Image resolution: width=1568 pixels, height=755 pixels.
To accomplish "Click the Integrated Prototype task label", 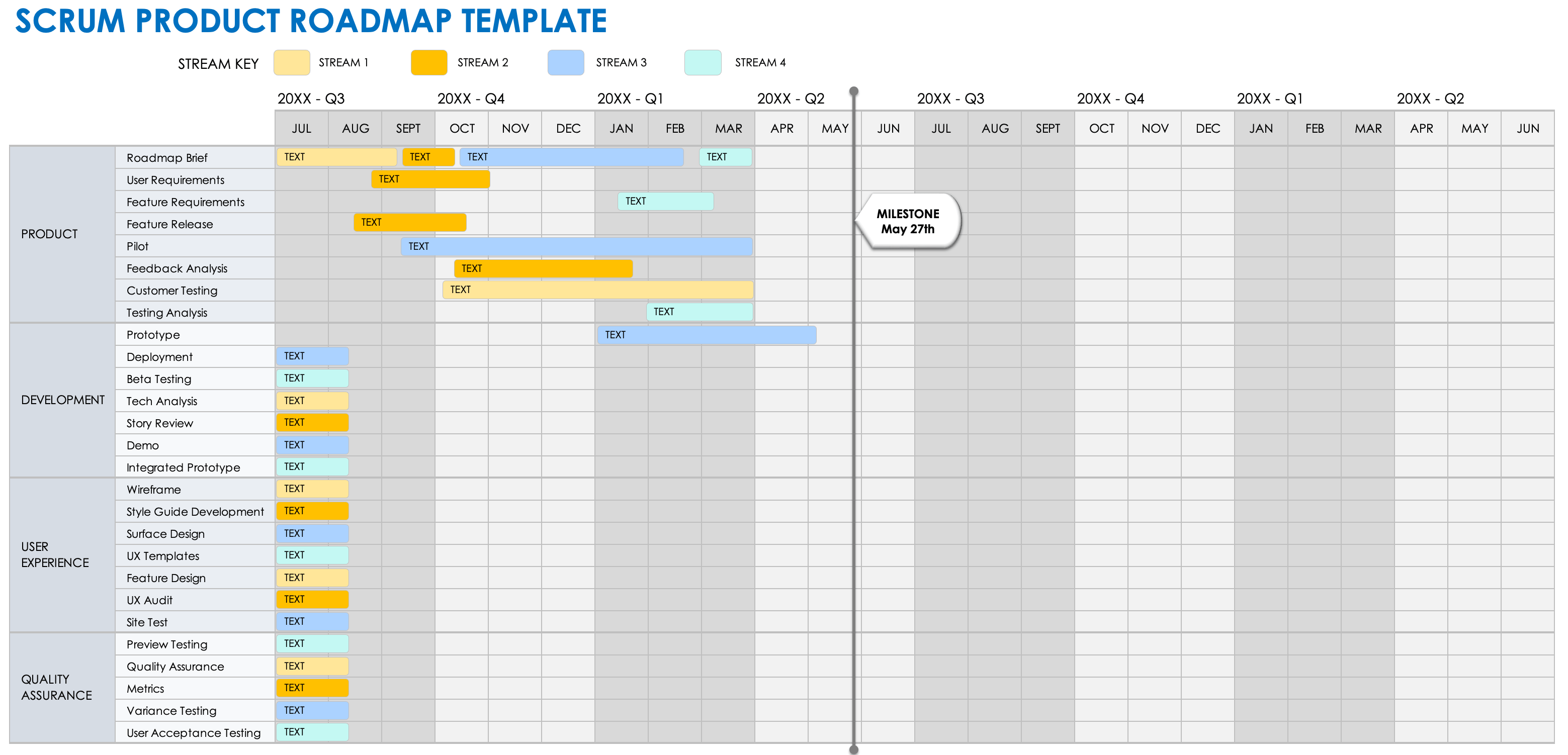I will click(183, 468).
